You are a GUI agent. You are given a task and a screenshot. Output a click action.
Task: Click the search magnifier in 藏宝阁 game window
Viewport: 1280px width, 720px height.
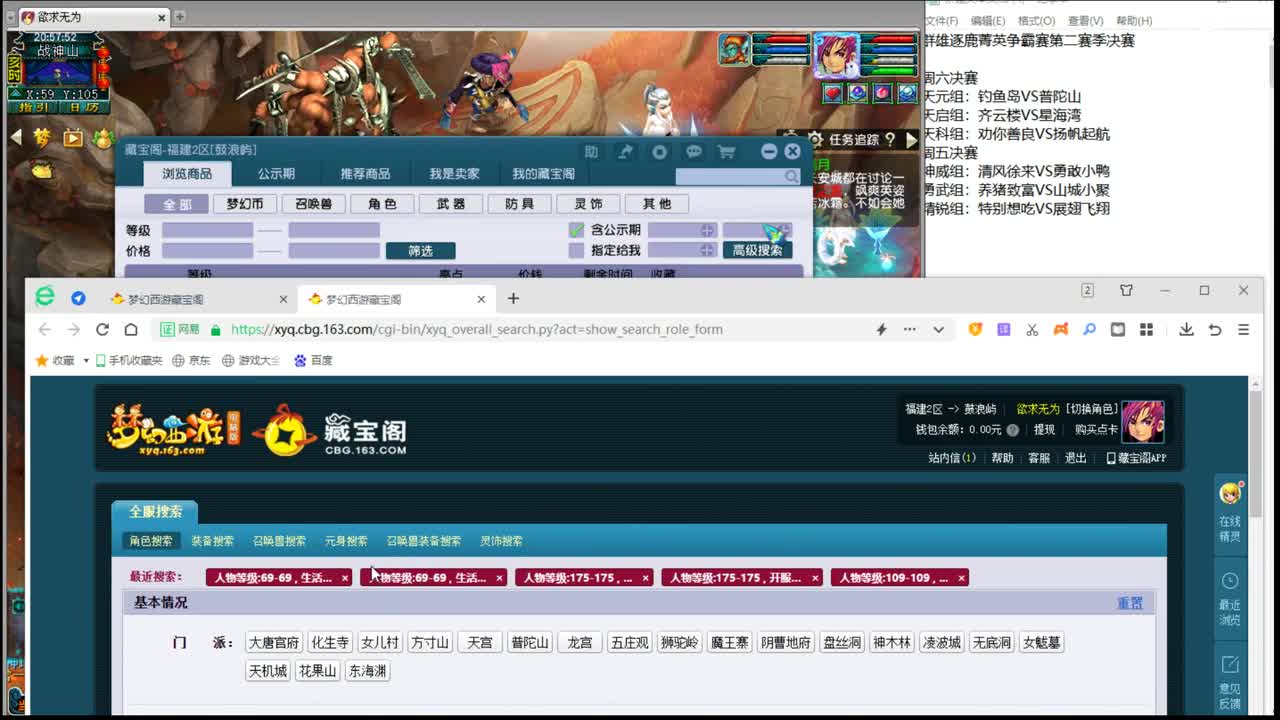tap(792, 176)
